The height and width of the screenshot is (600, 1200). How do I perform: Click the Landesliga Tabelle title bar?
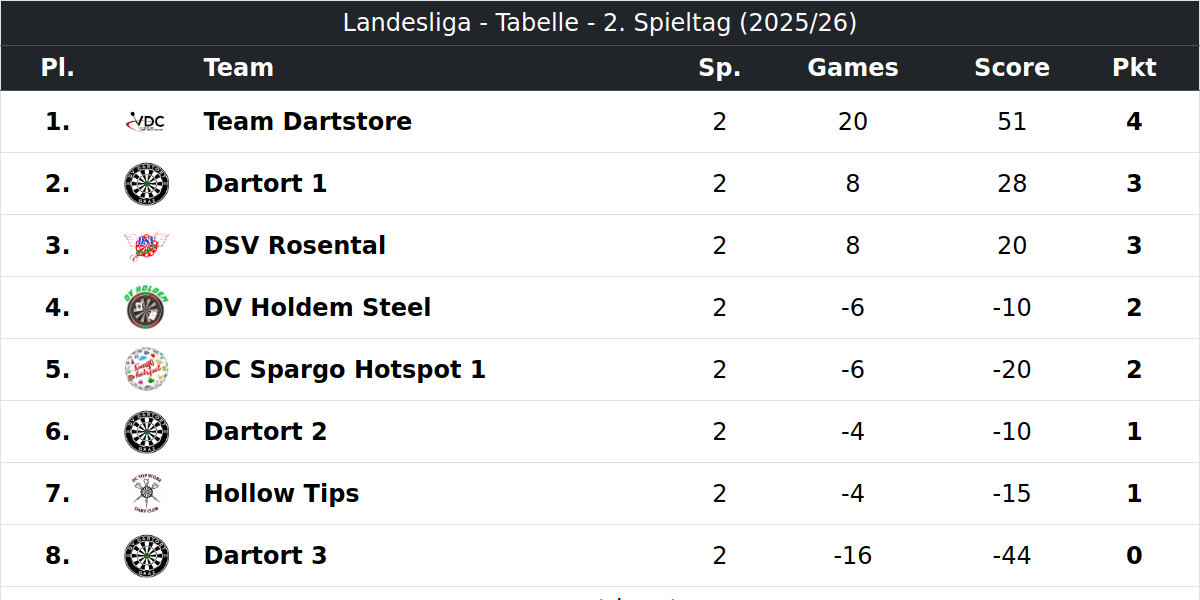[600, 23]
